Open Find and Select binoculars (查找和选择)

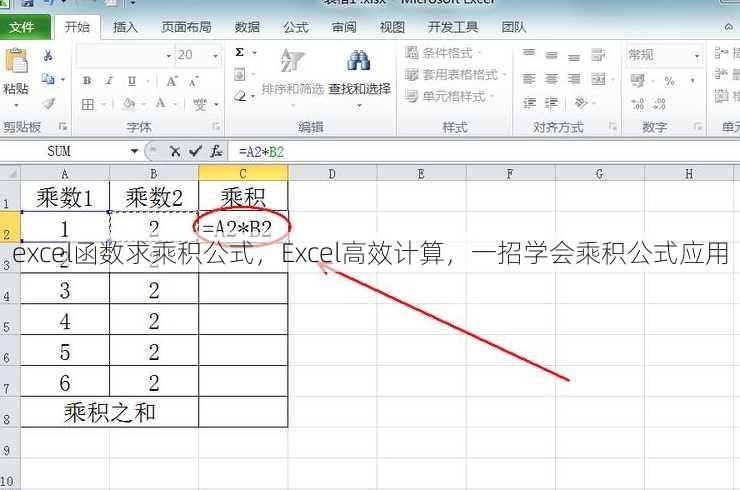(x=359, y=76)
